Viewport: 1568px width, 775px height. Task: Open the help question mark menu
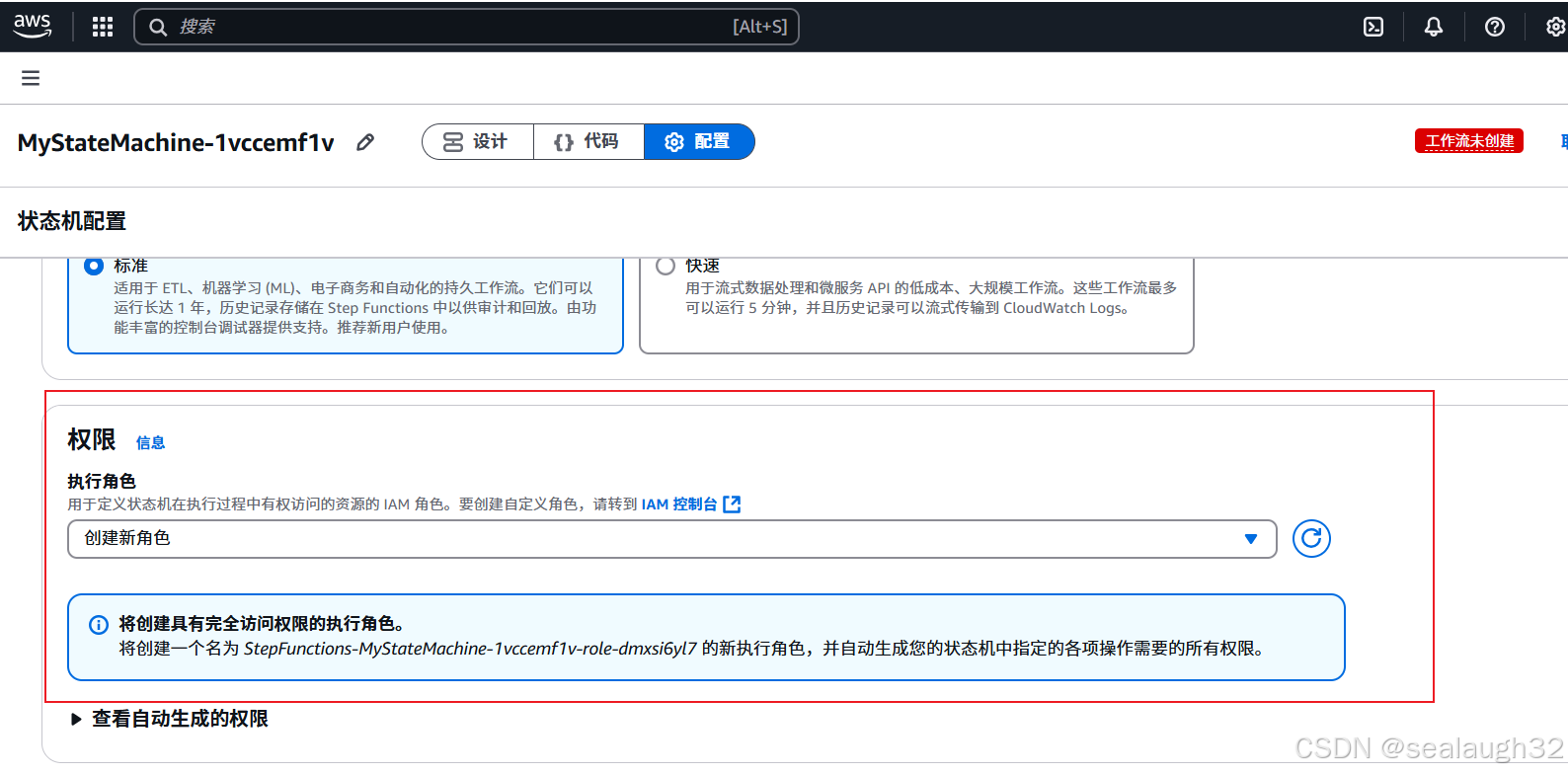[x=1495, y=27]
